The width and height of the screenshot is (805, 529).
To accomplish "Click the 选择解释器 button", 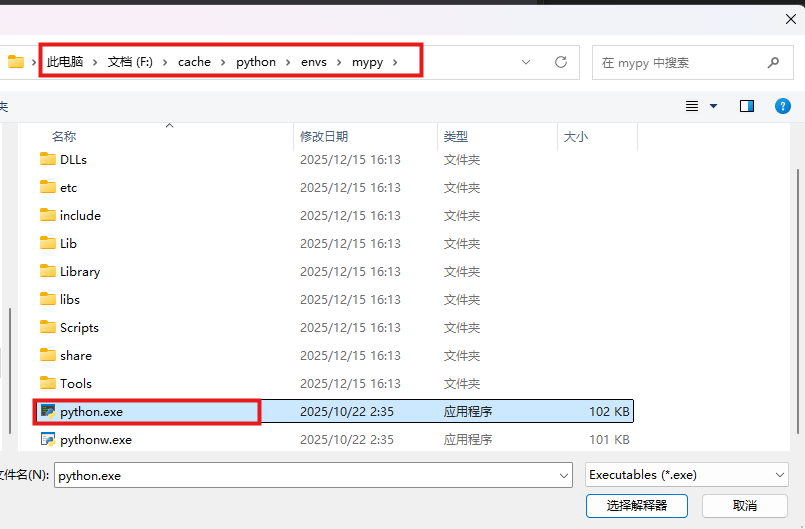I will click(x=637, y=505).
